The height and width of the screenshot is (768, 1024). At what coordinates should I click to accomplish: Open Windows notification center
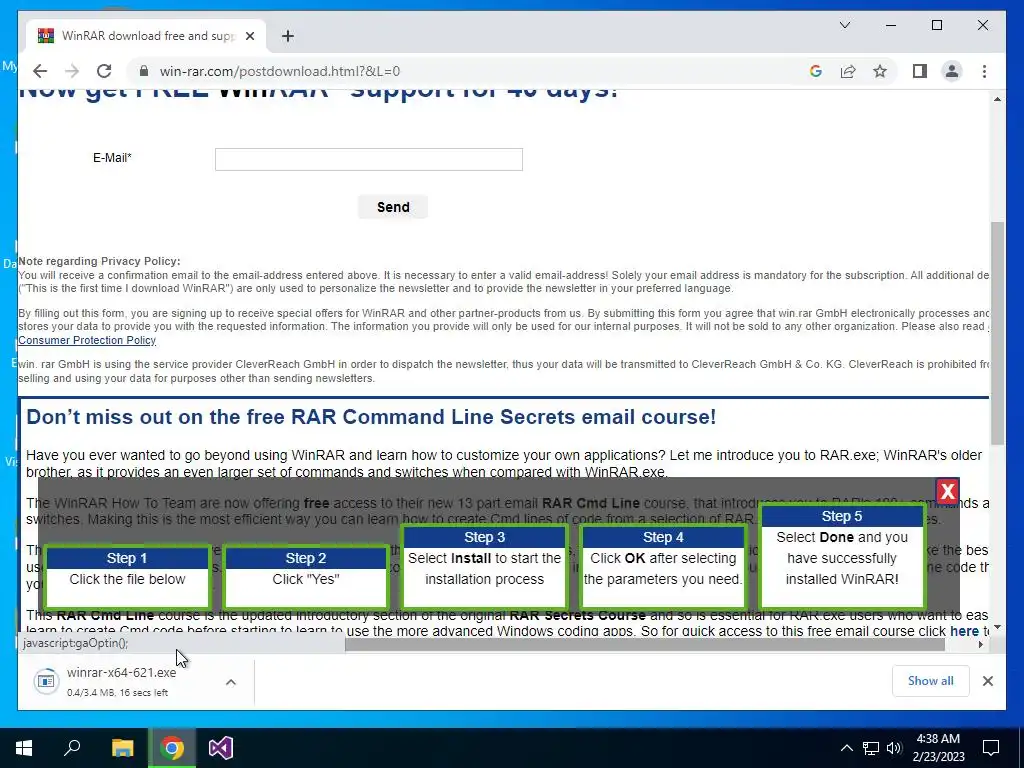(991, 748)
